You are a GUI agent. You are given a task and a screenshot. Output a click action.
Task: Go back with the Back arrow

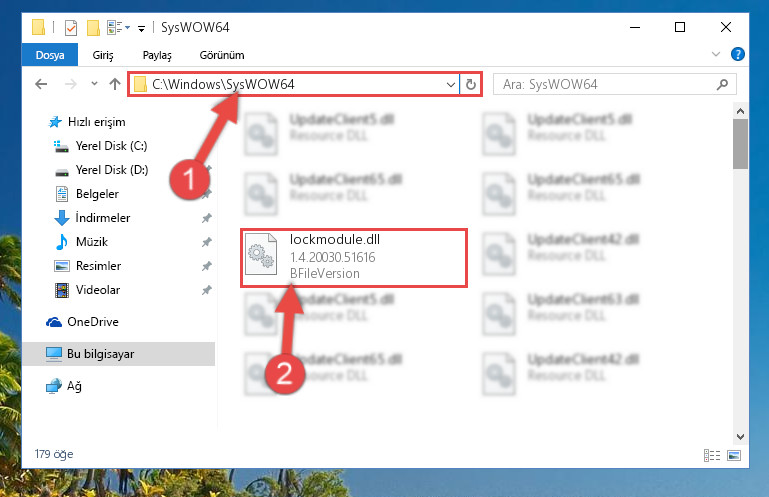42,84
